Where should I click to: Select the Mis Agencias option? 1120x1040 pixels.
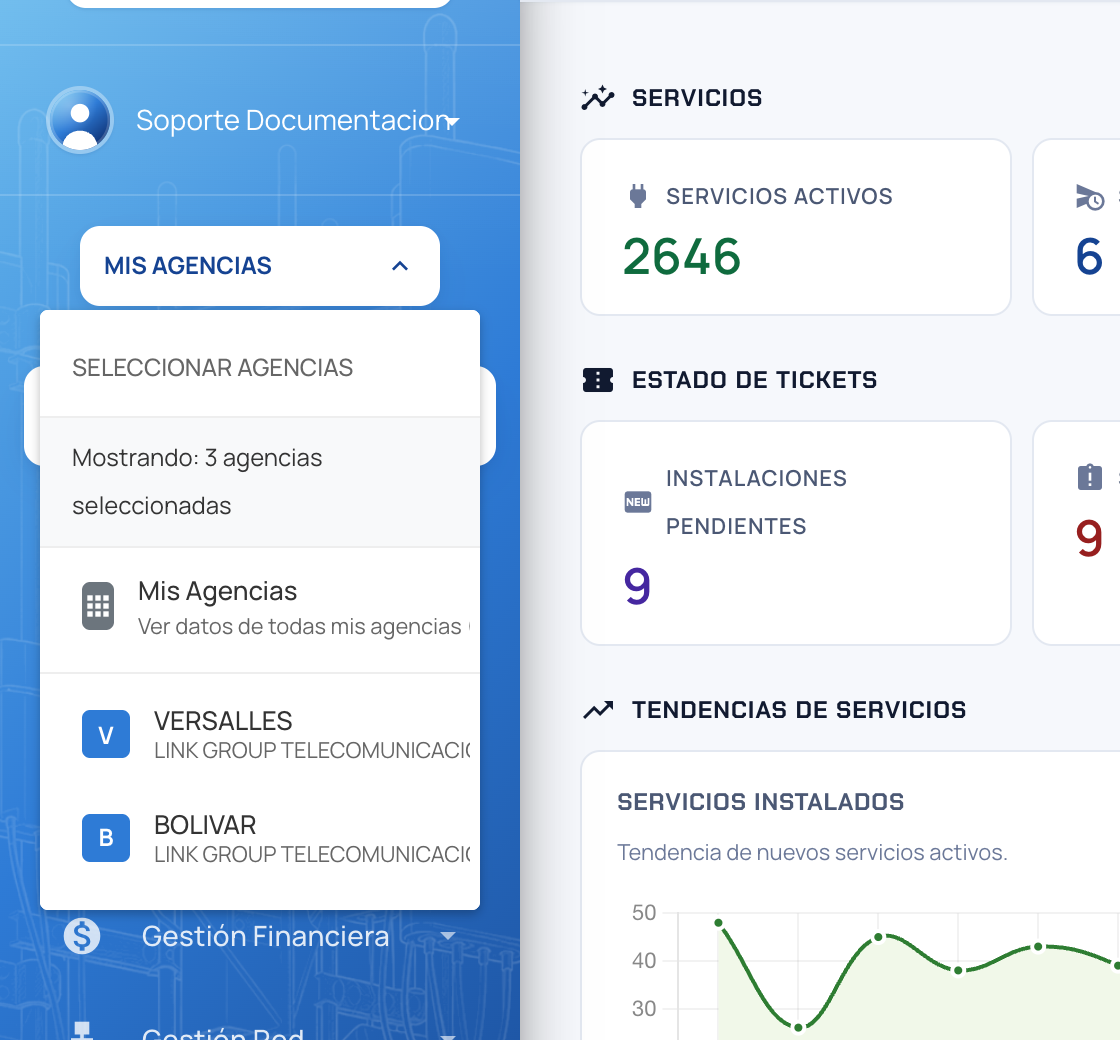click(260, 609)
